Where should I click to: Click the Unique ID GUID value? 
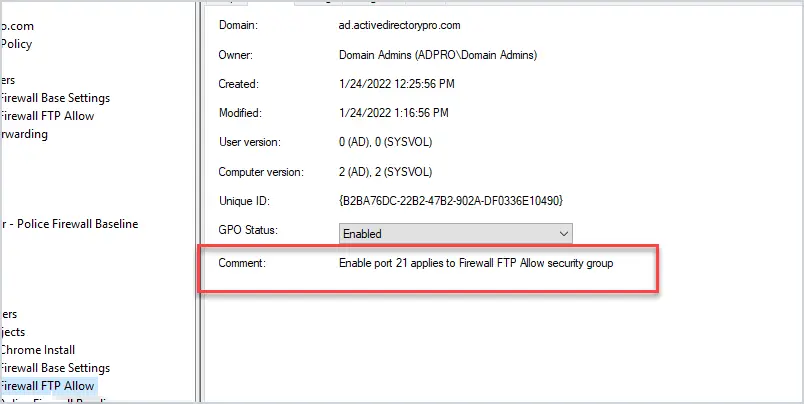pos(451,201)
